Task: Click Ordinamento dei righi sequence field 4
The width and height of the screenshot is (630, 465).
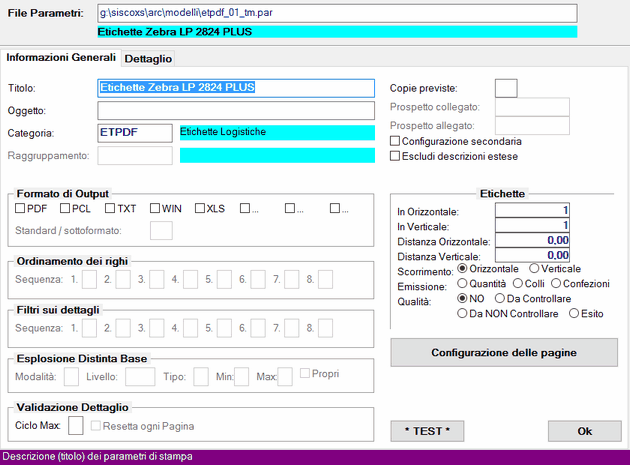Action: pos(190,279)
